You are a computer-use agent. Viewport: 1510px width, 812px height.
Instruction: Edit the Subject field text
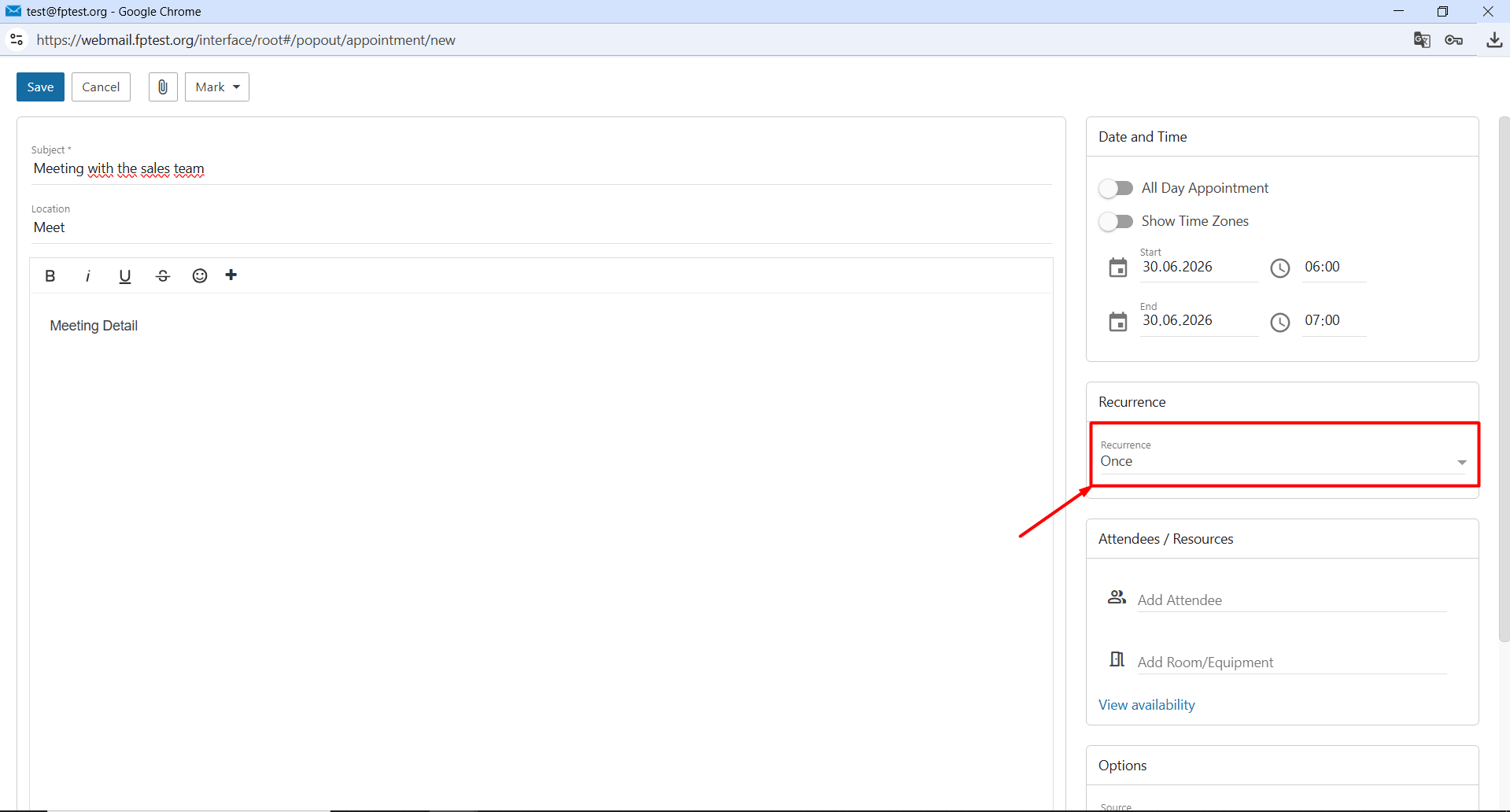(541, 168)
